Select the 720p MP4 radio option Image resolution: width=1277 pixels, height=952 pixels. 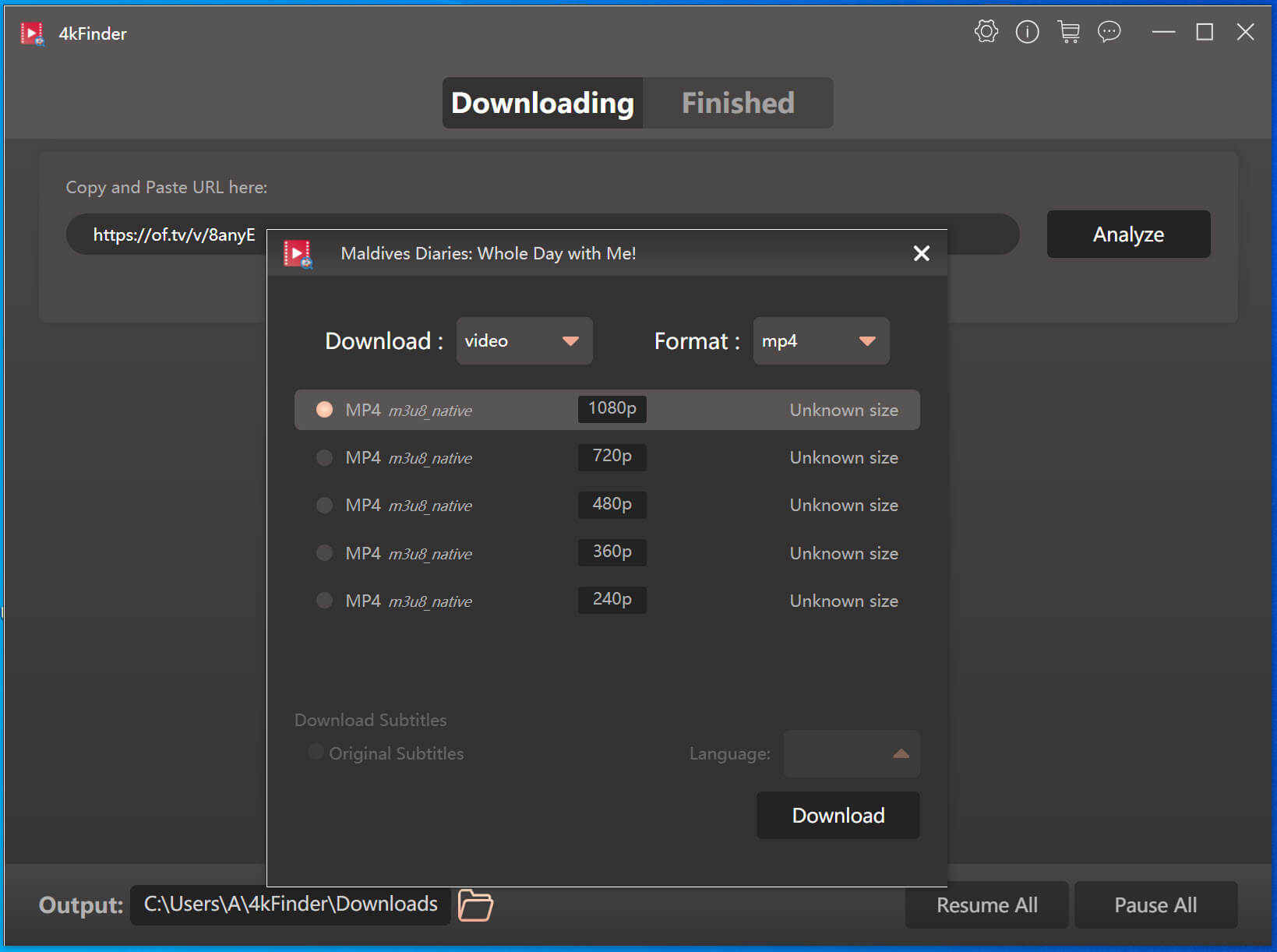(x=325, y=458)
